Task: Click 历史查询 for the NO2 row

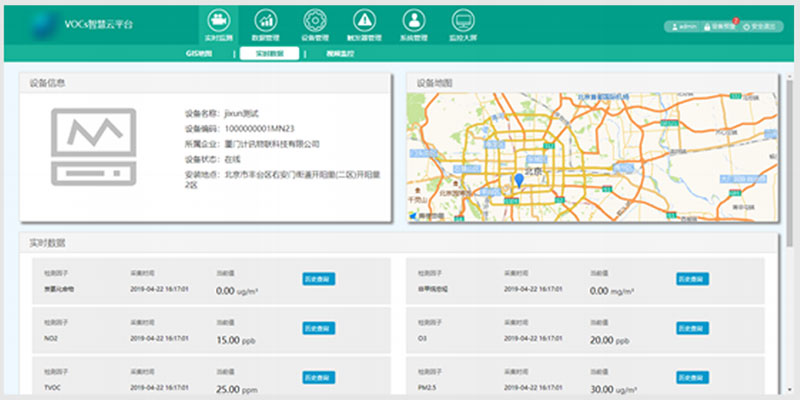Action: [x=318, y=328]
